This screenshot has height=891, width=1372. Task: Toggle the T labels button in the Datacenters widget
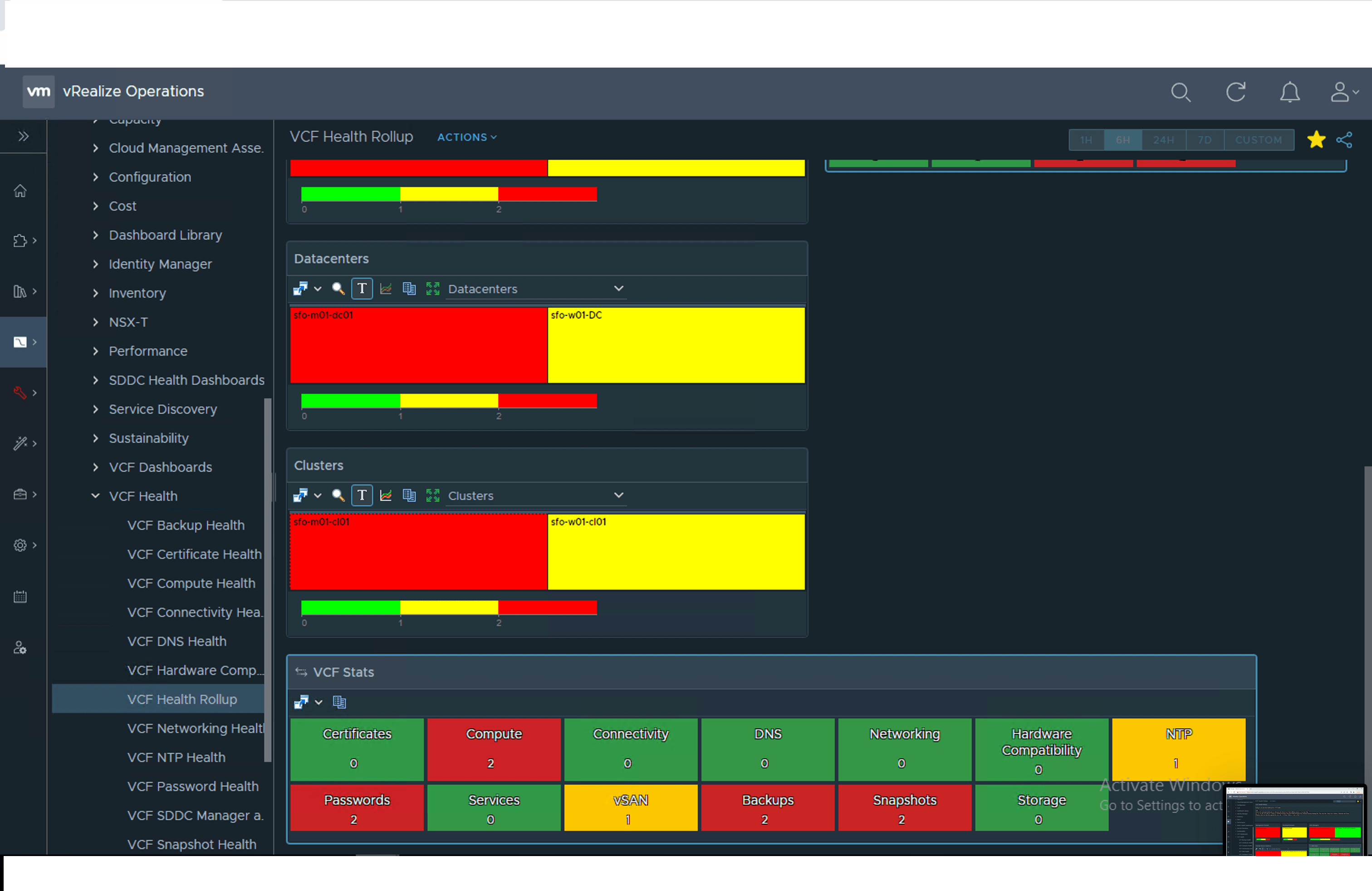click(362, 289)
